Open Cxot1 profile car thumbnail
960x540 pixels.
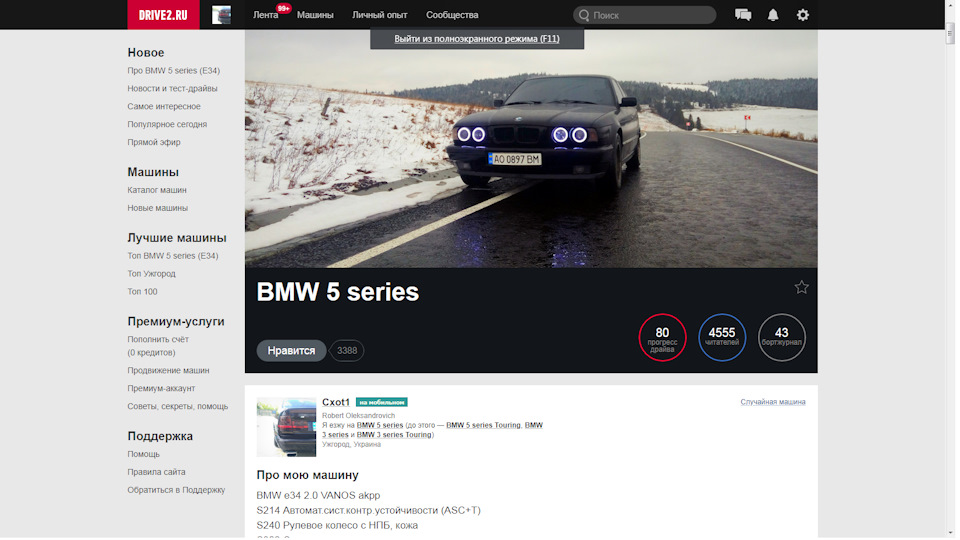coord(286,427)
